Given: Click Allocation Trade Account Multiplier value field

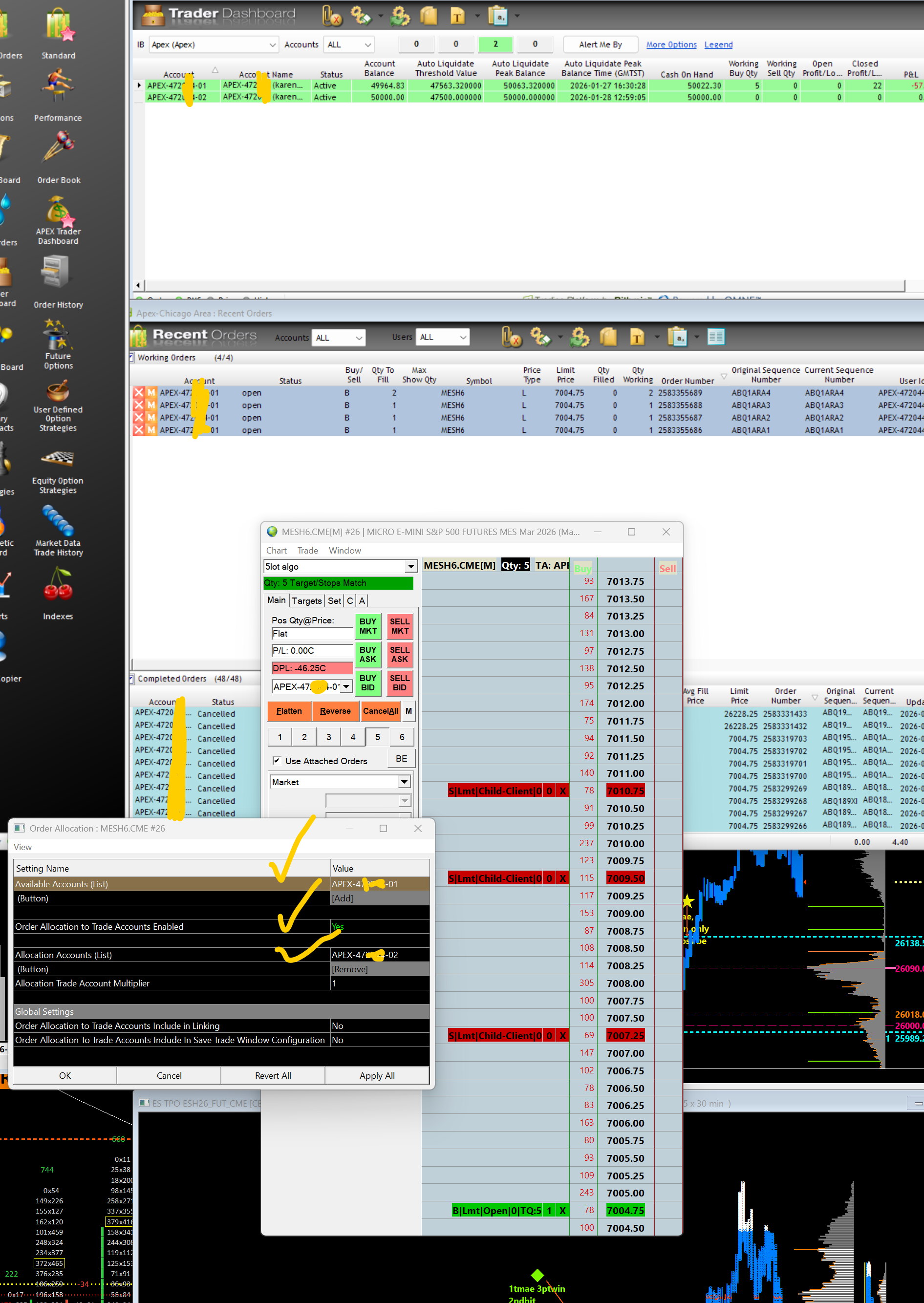Looking at the screenshot, I should pyautogui.click(x=380, y=983).
